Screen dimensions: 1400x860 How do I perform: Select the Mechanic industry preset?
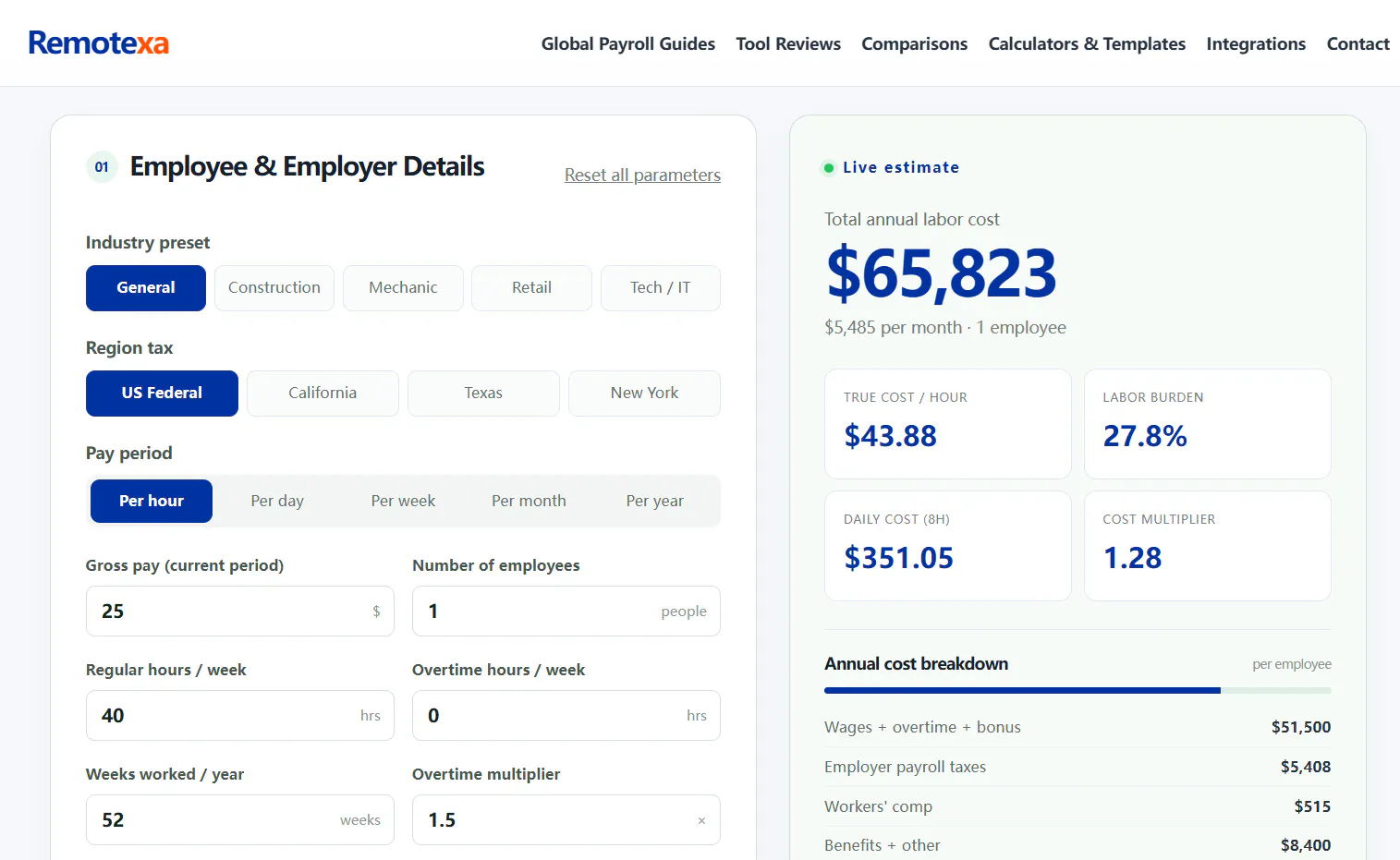[403, 288]
